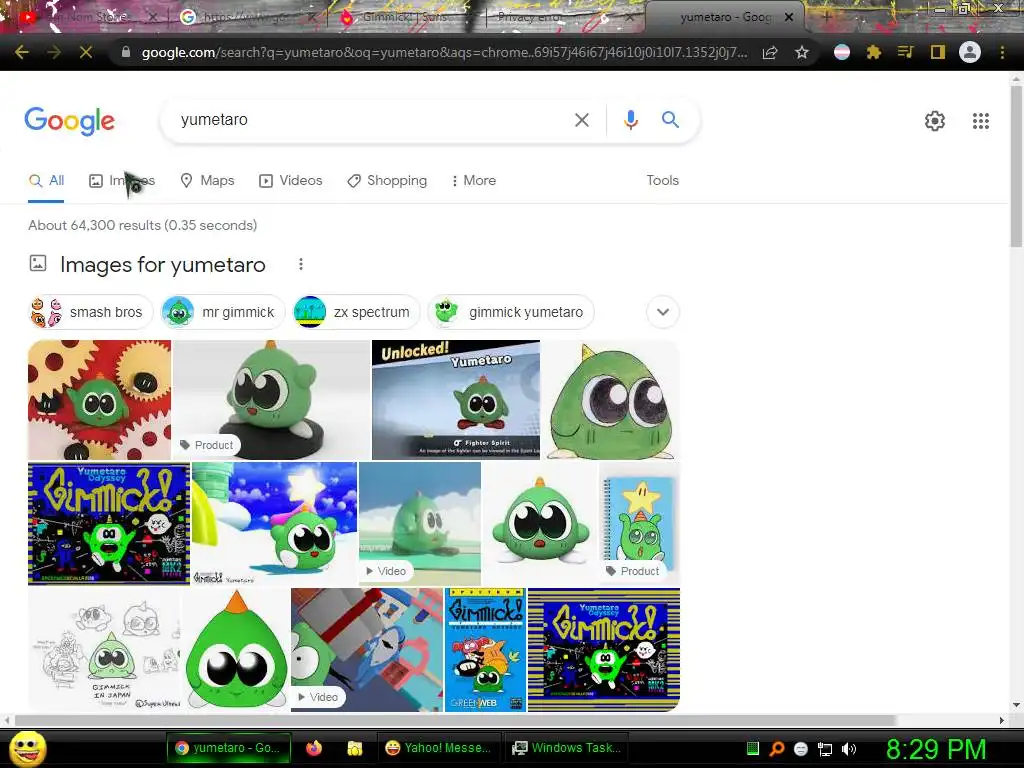Close the yumetaro Google tab
The height and width of the screenshot is (768, 1024).
[x=789, y=17]
